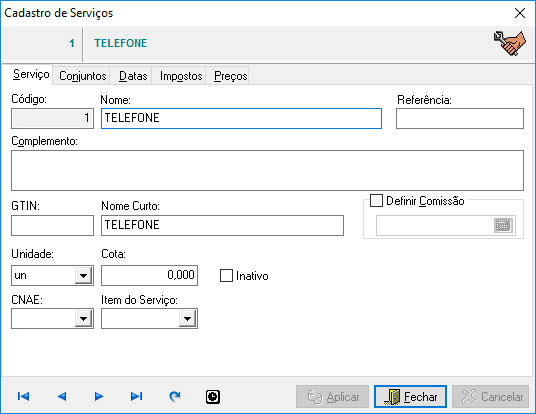Screen dimensions: 536x414
Task: Open the CNAE dropdown list
Action: pyautogui.click(x=83, y=319)
